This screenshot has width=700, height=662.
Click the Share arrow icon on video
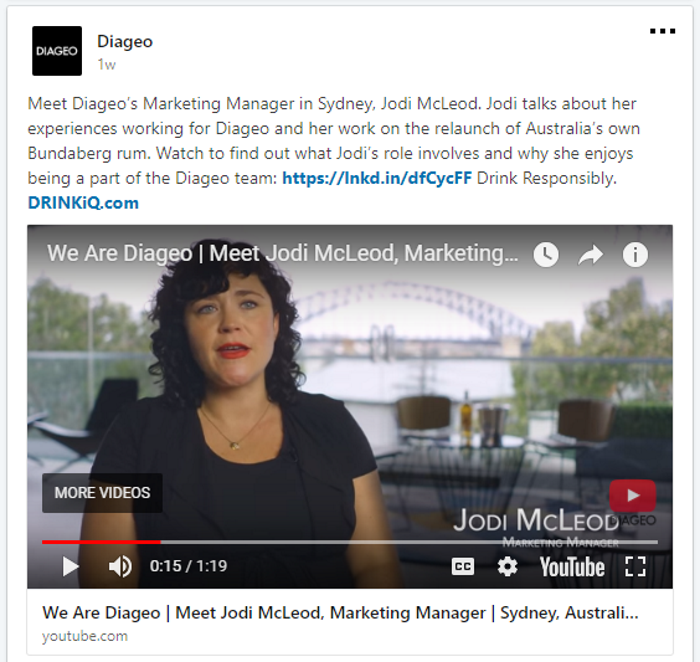(591, 255)
